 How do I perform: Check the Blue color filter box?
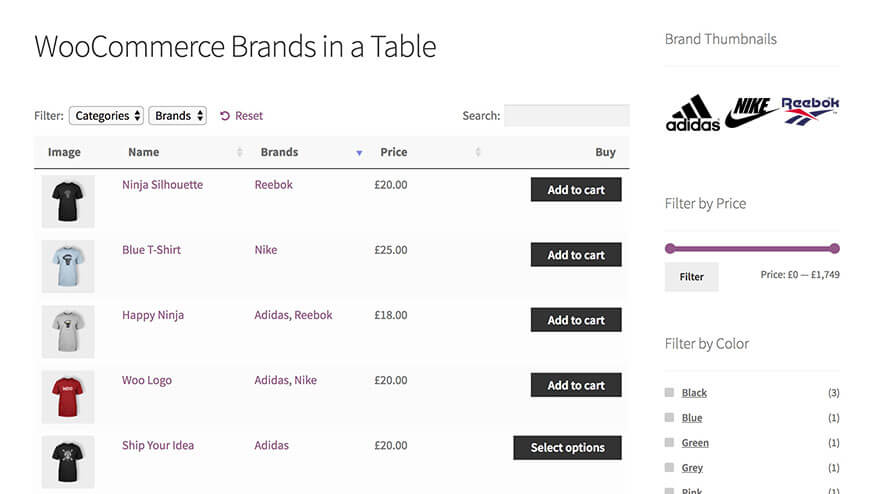pos(670,418)
